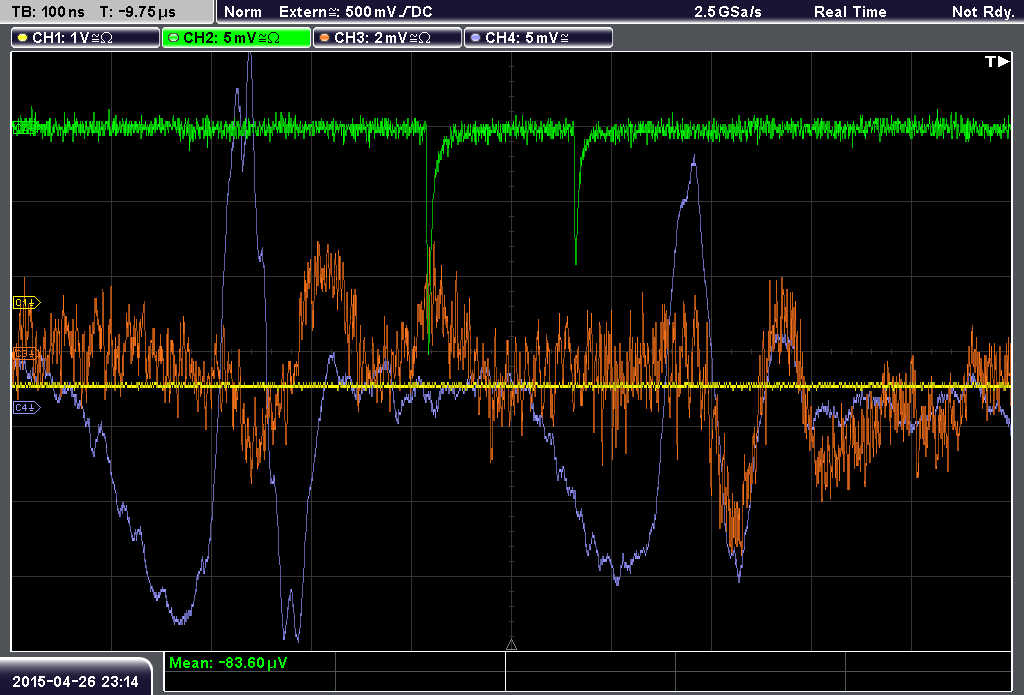Select the CH4 5mV channel tab

pos(538,38)
